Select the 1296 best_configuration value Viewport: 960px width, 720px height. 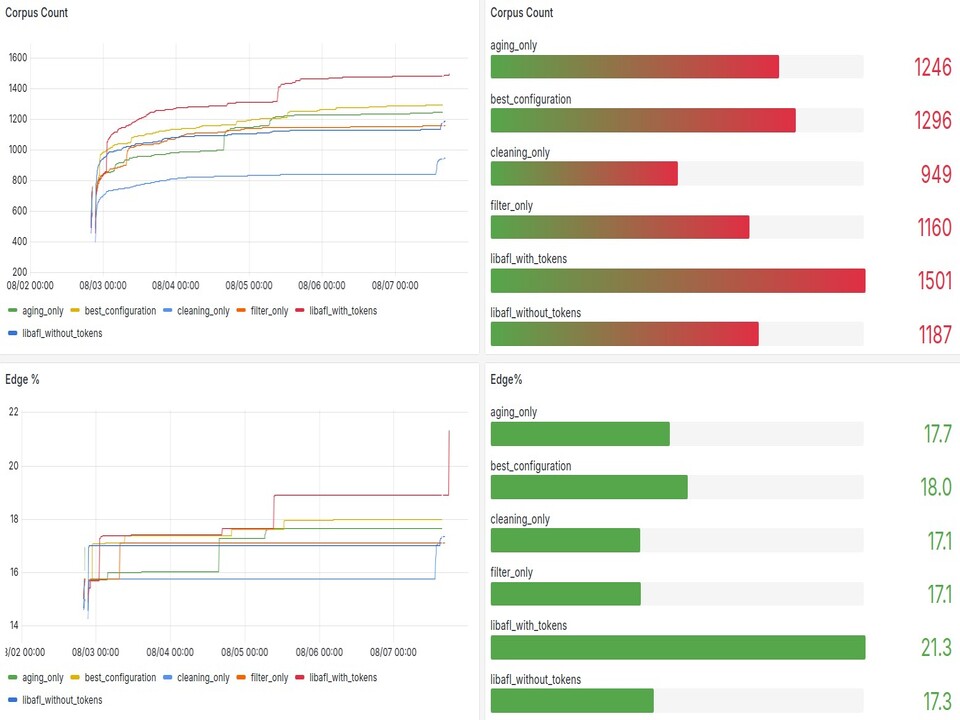coord(932,121)
